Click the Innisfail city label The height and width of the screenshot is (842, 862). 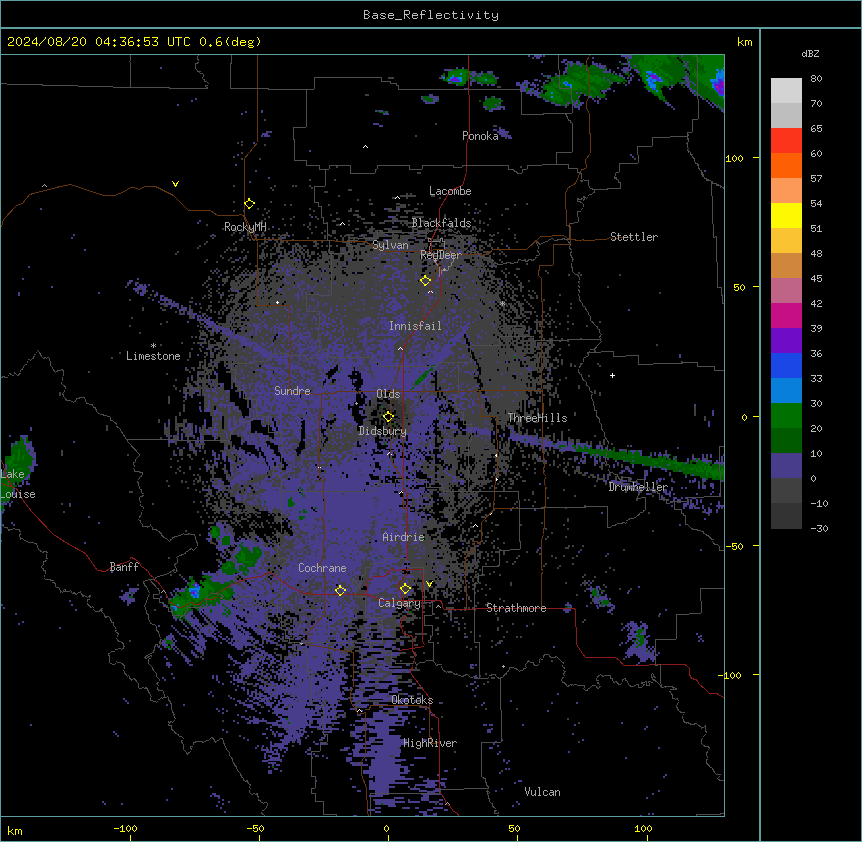click(415, 326)
